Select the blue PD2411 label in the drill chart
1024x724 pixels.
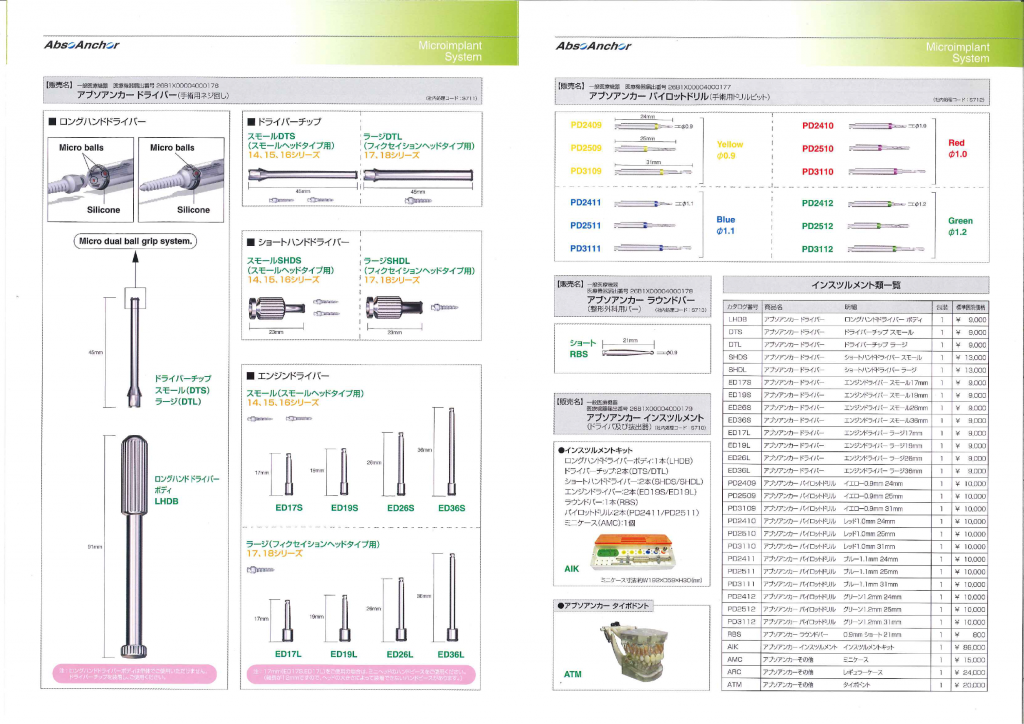point(586,202)
